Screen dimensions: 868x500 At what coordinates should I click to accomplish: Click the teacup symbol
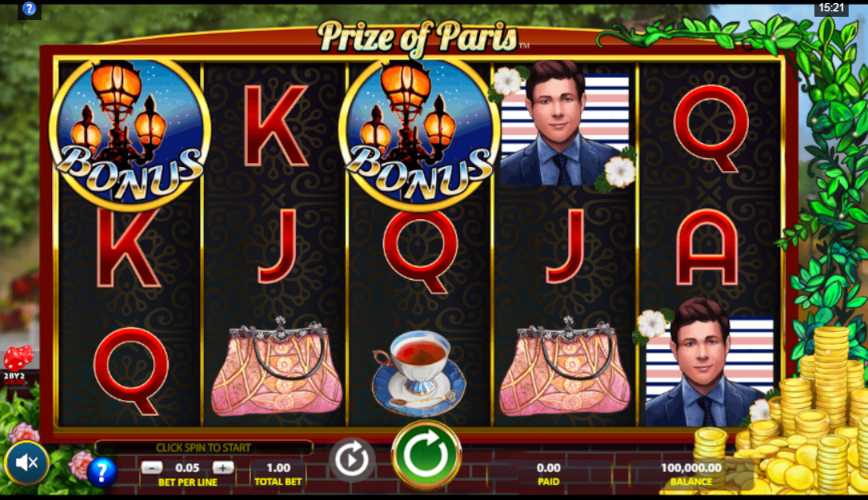419,373
